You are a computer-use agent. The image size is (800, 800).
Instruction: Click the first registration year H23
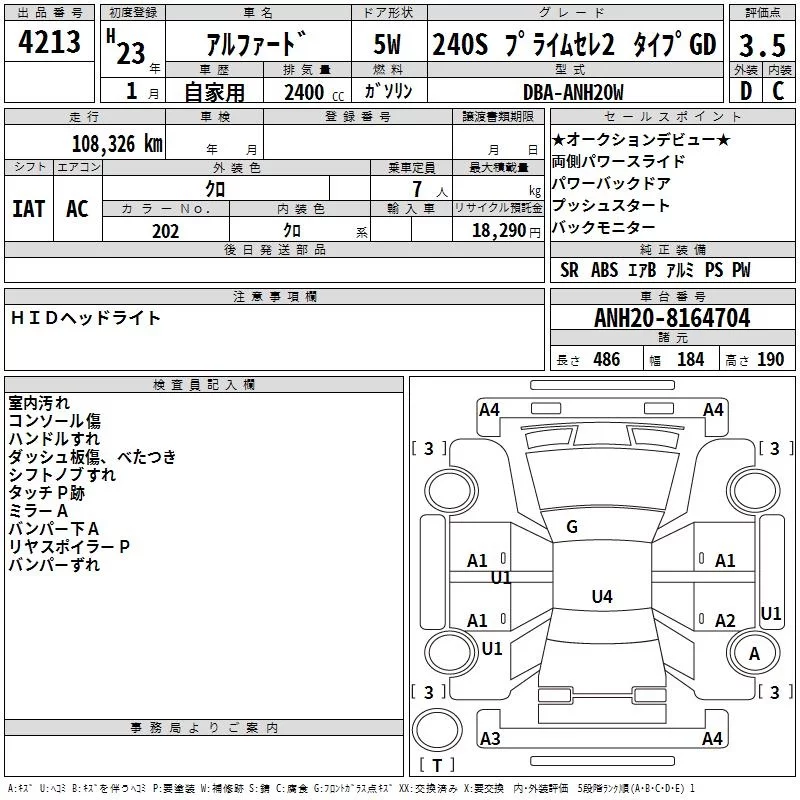click(x=126, y=47)
